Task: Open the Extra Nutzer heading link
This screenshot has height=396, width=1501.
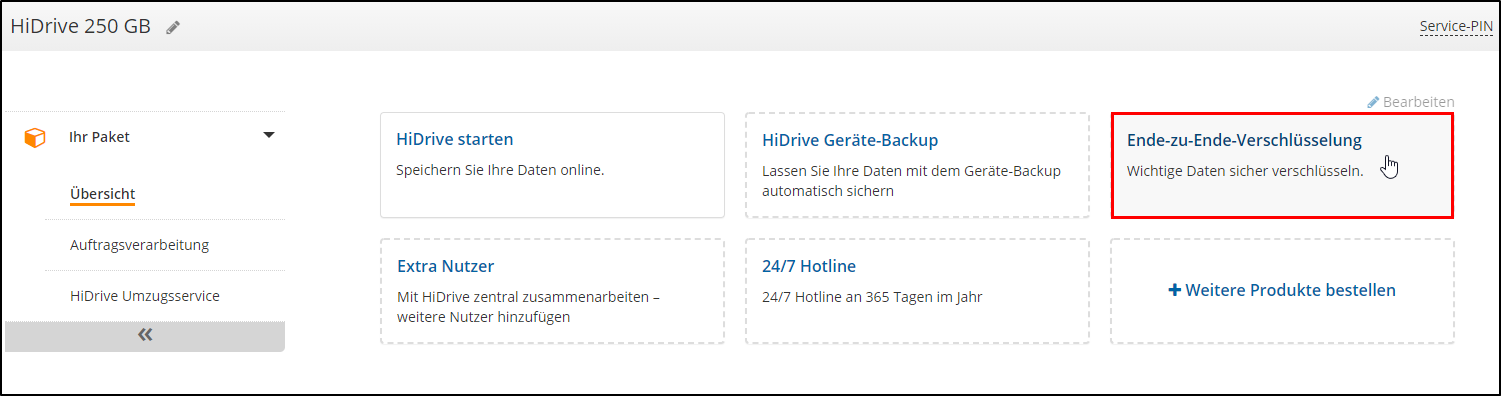Action: [446, 267]
